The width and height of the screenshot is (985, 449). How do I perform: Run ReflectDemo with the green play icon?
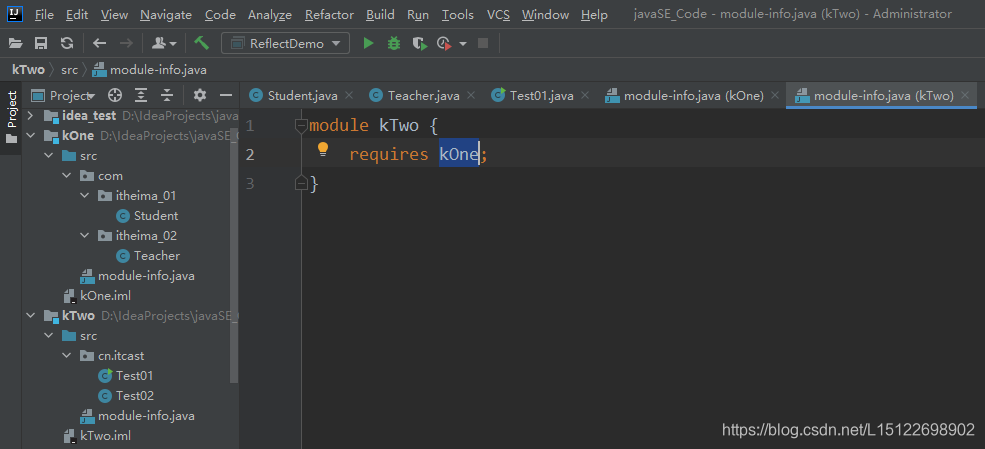(x=369, y=43)
